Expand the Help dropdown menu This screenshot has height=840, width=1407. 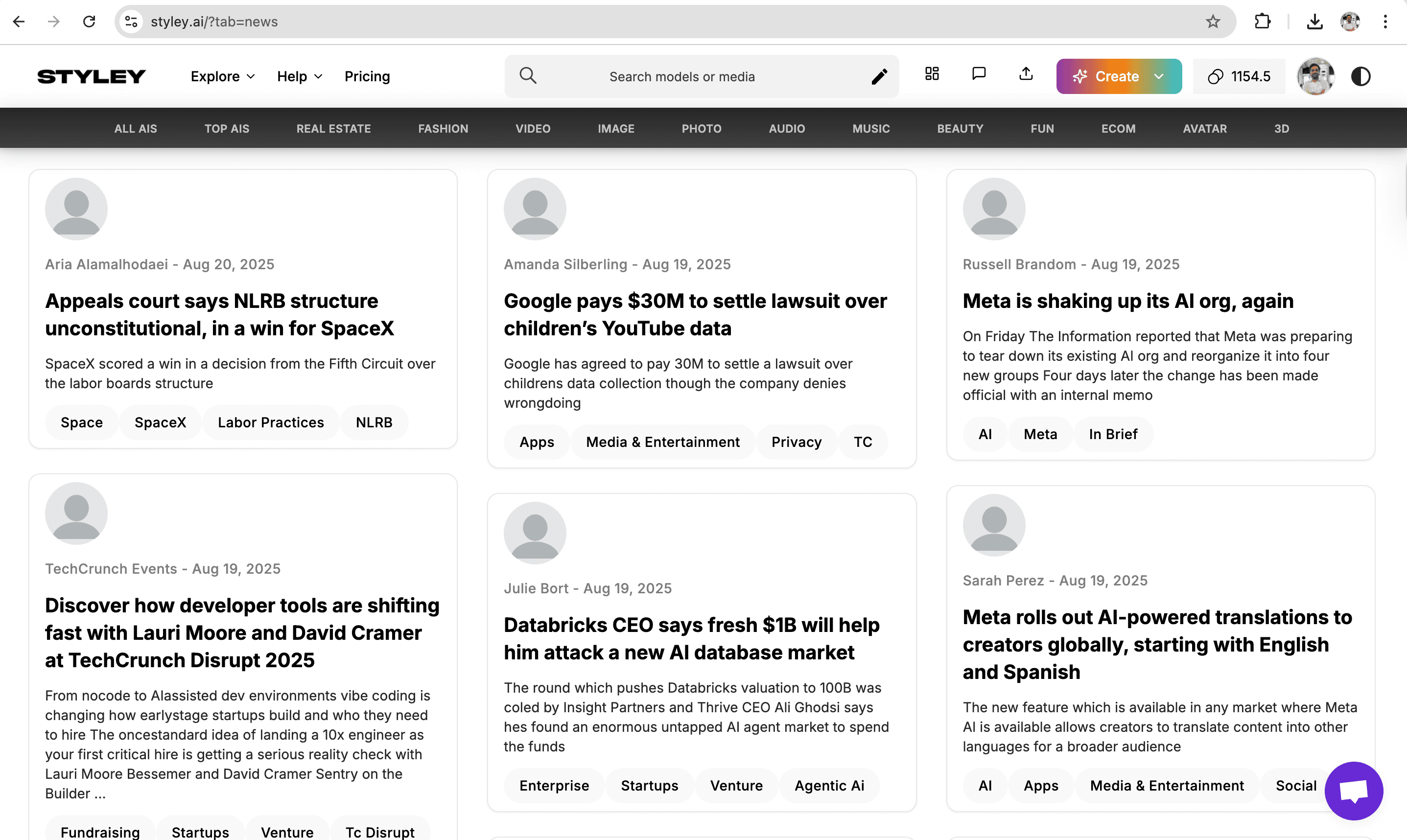point(300,76)
